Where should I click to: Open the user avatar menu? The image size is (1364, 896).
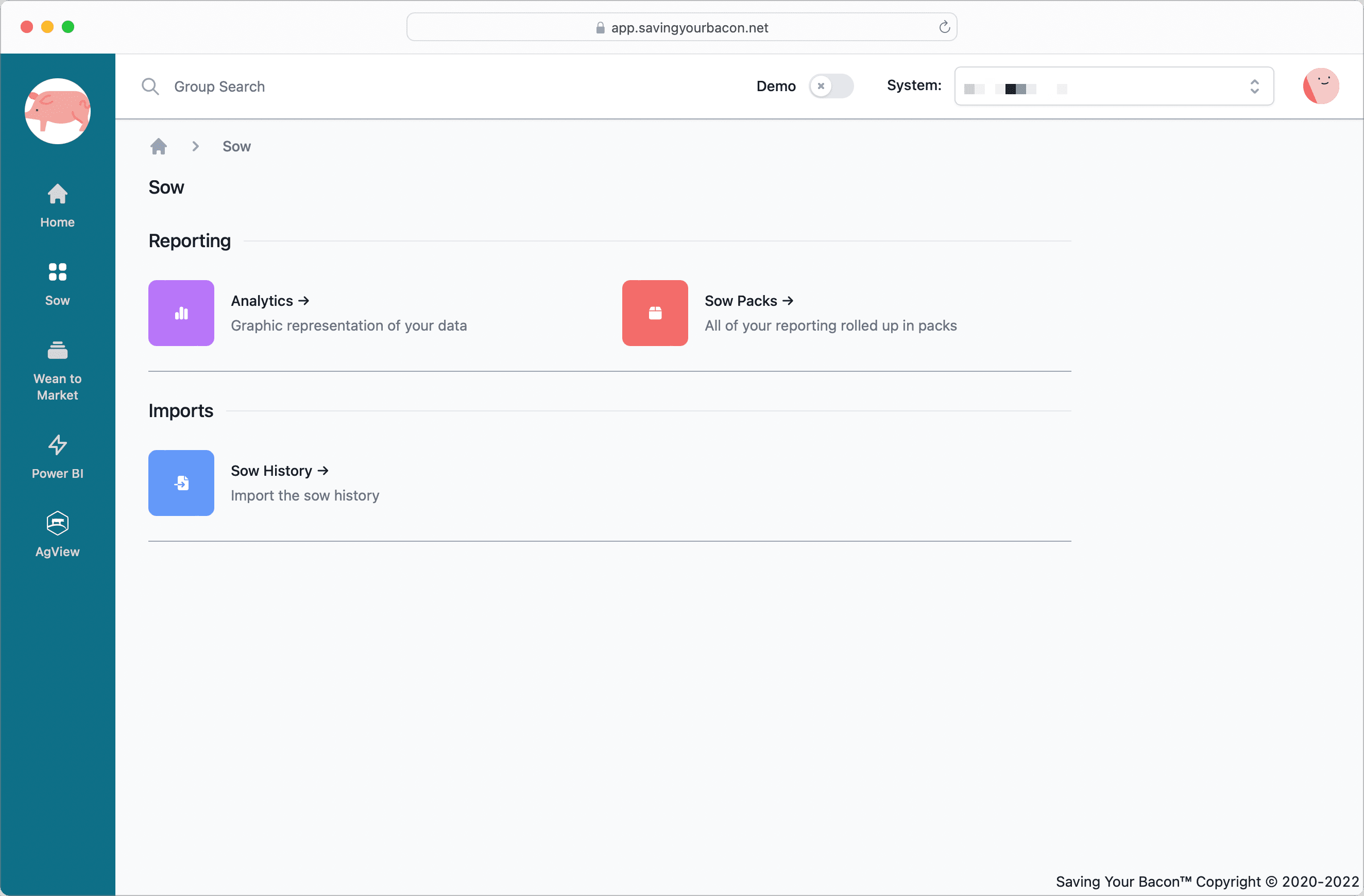(x=1320, y=87)
